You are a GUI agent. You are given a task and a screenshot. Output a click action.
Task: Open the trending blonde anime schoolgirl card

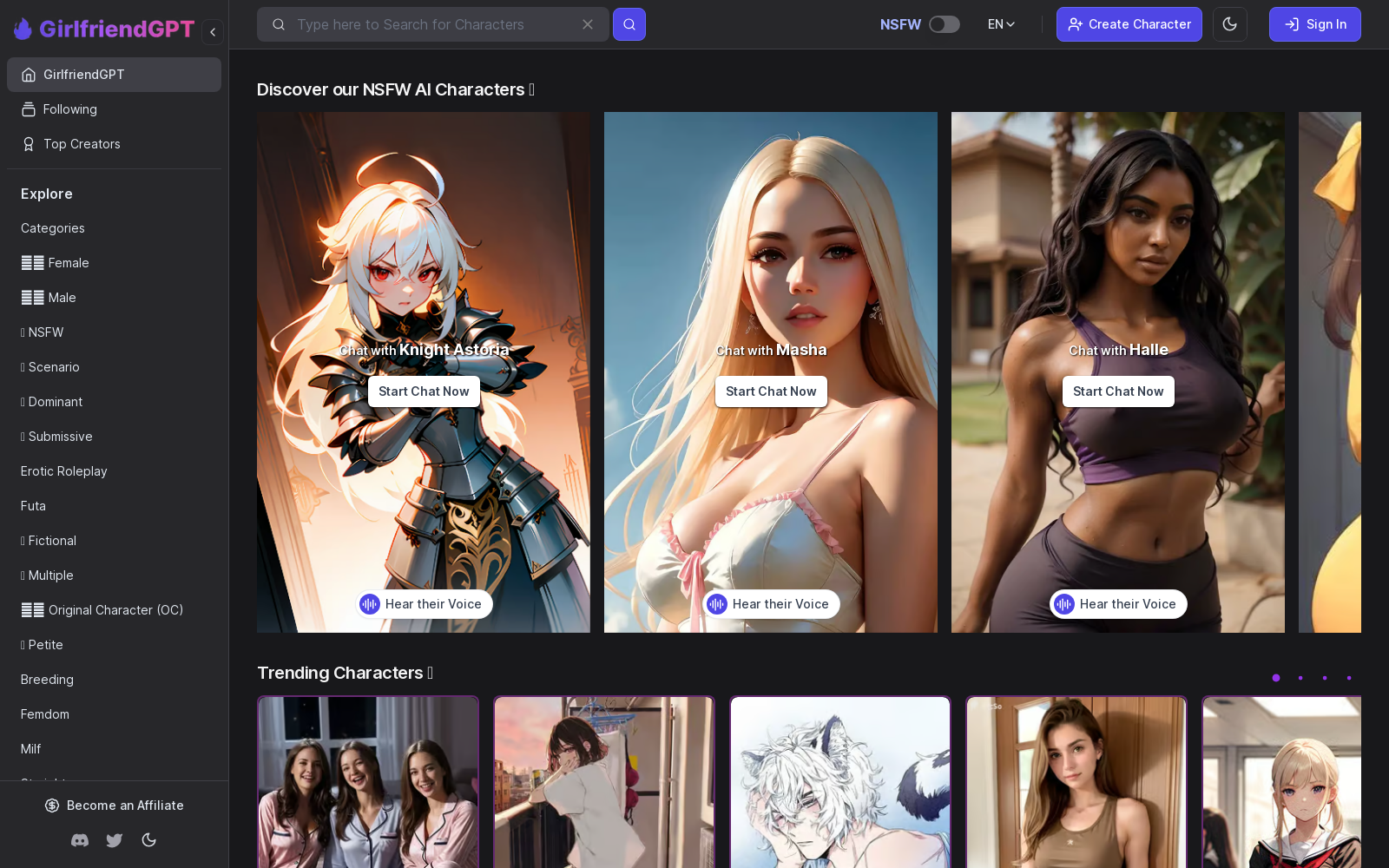point(1281,782)
